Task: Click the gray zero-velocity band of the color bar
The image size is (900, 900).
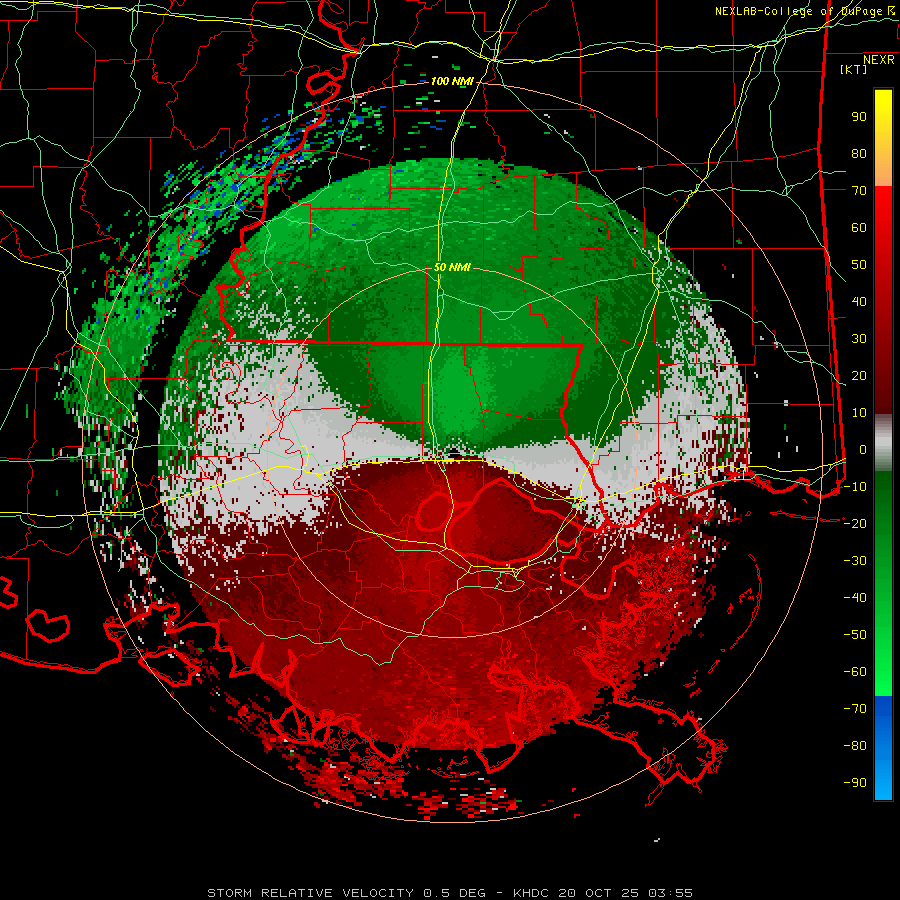Action: 883,443
